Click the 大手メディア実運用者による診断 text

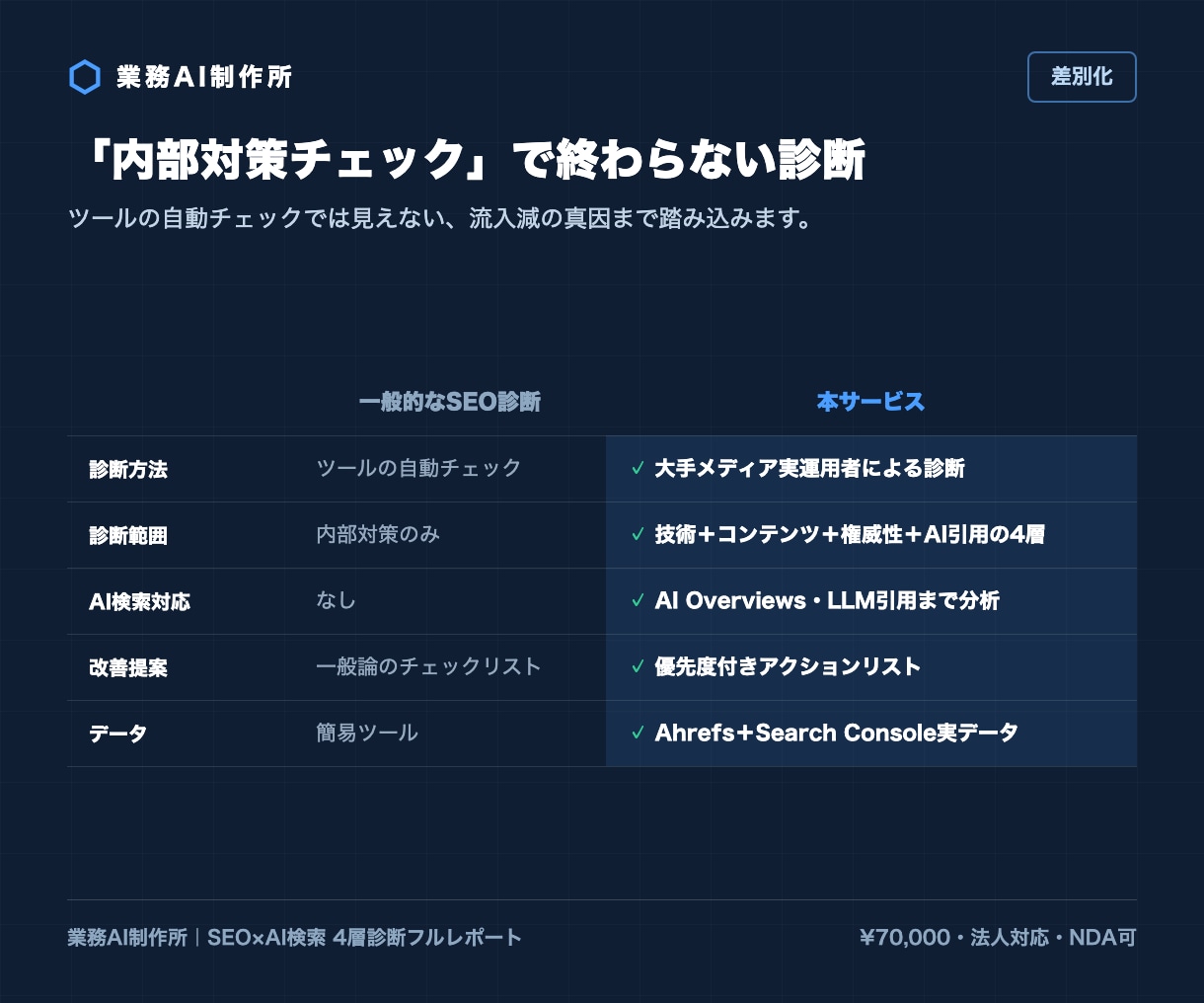(x=810, y=469)
